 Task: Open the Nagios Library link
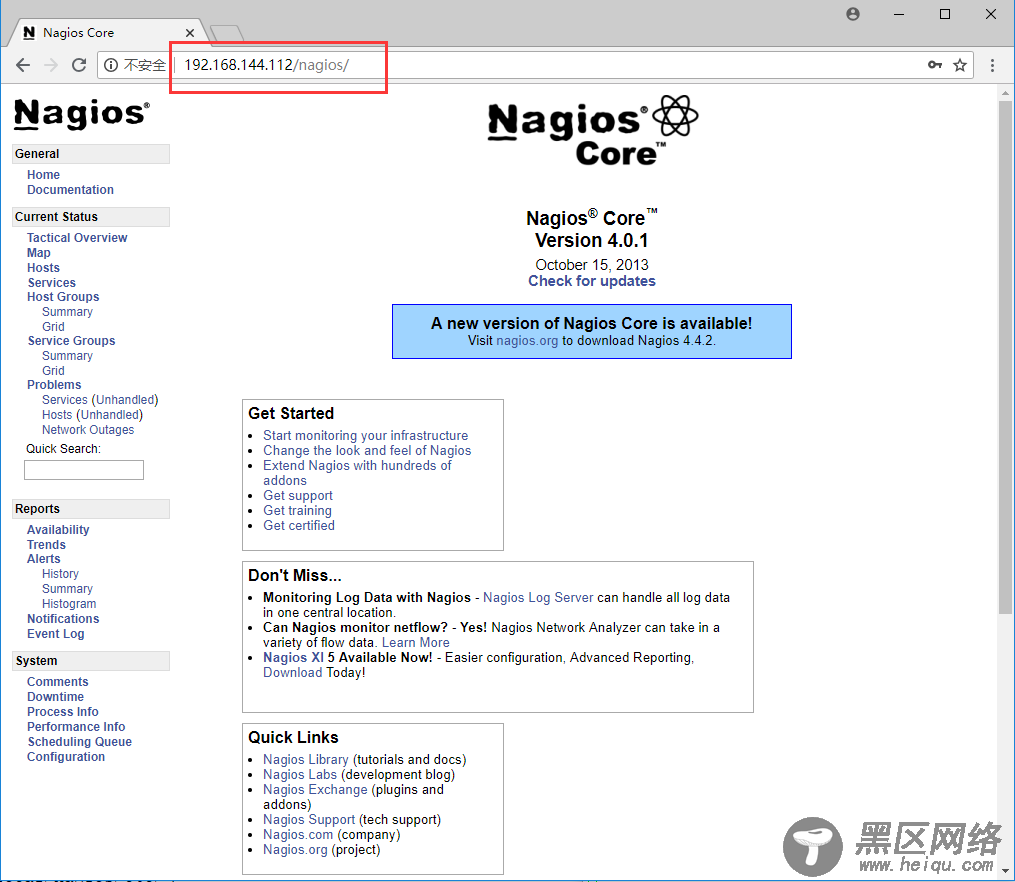click(x=306, y=760)
